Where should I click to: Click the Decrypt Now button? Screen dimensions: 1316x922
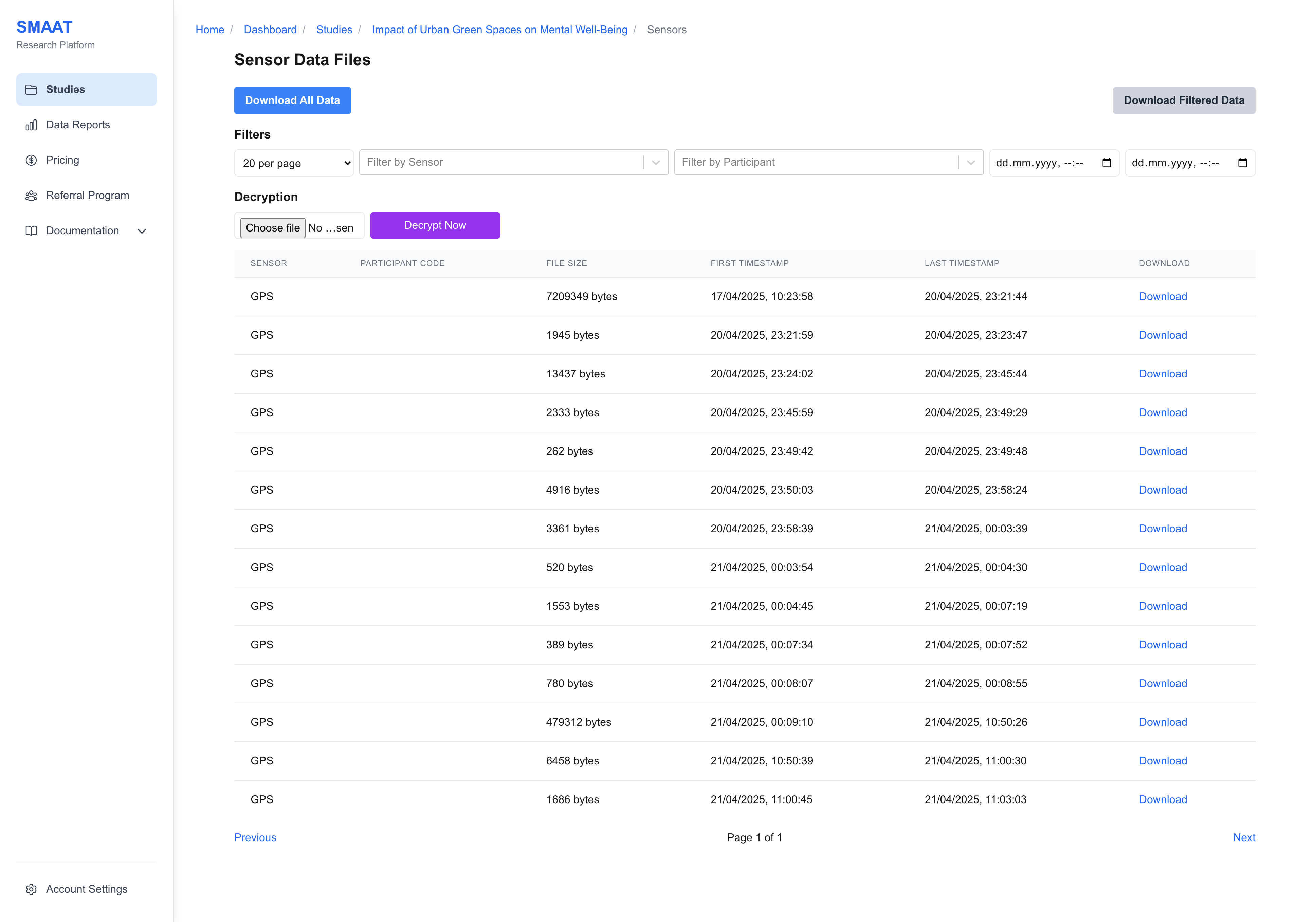click(435, 225)
